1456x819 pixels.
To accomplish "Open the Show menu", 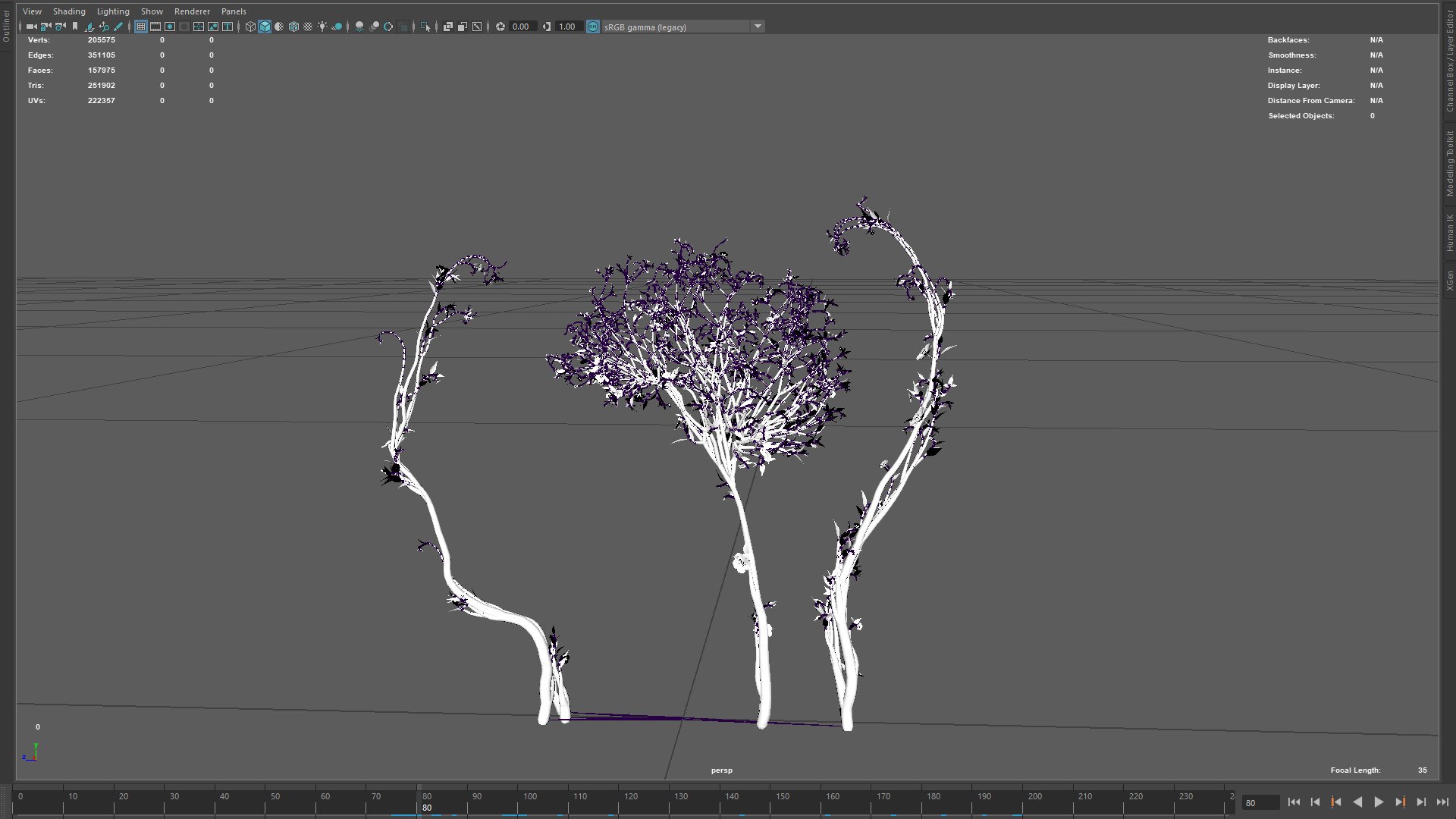I will tap(152, 11).
